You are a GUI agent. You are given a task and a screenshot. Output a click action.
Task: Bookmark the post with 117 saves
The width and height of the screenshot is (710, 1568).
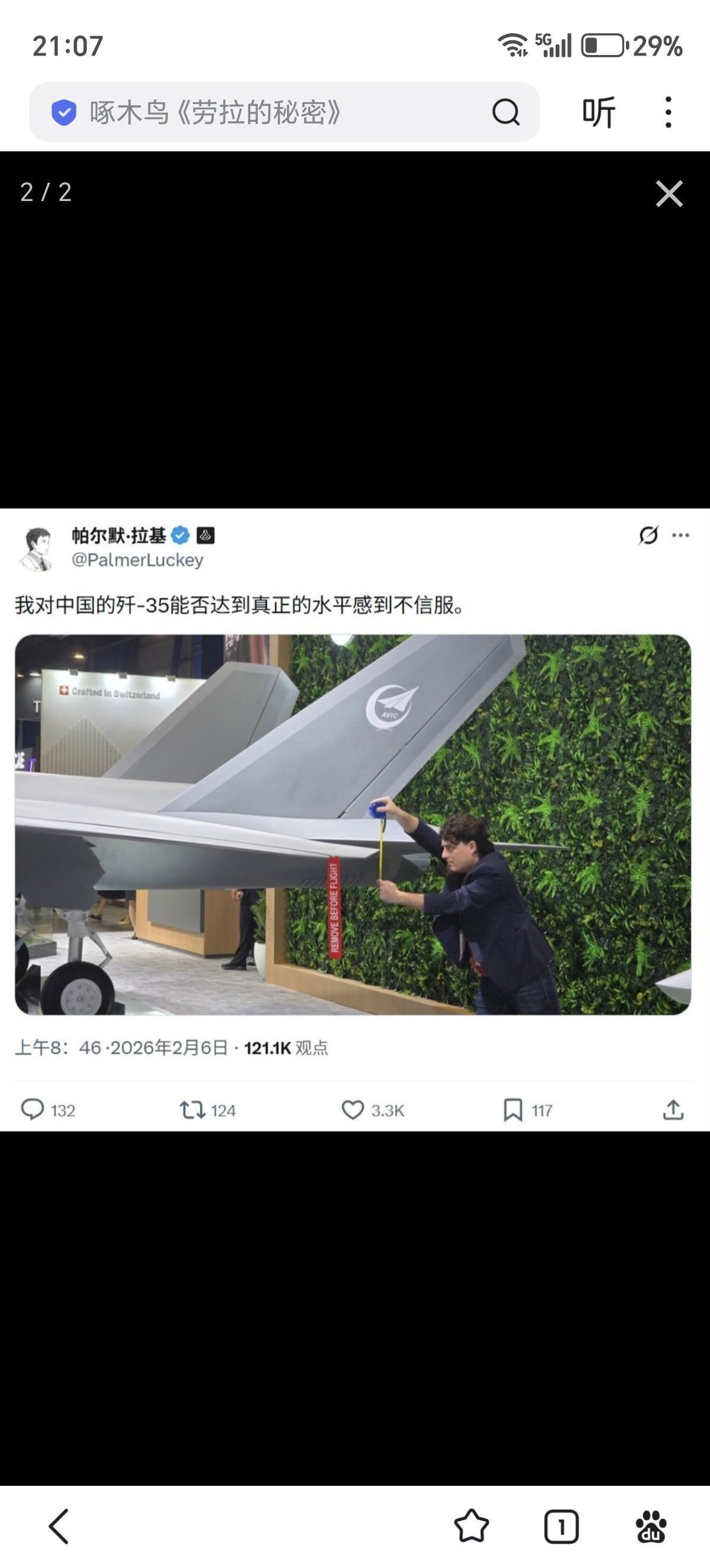coord(513,1110)
